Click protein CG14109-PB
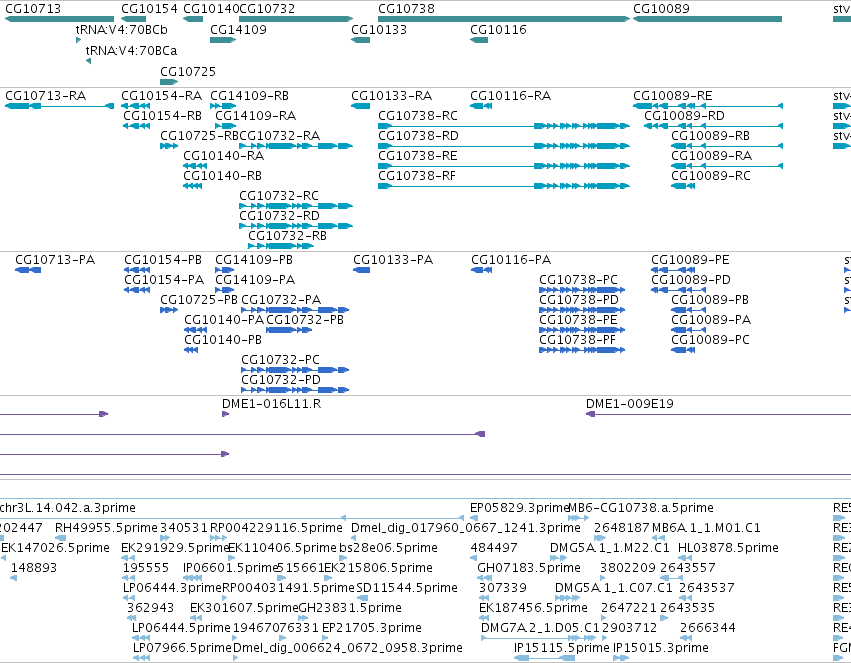851x663 pixels. (x=254, y=260)
